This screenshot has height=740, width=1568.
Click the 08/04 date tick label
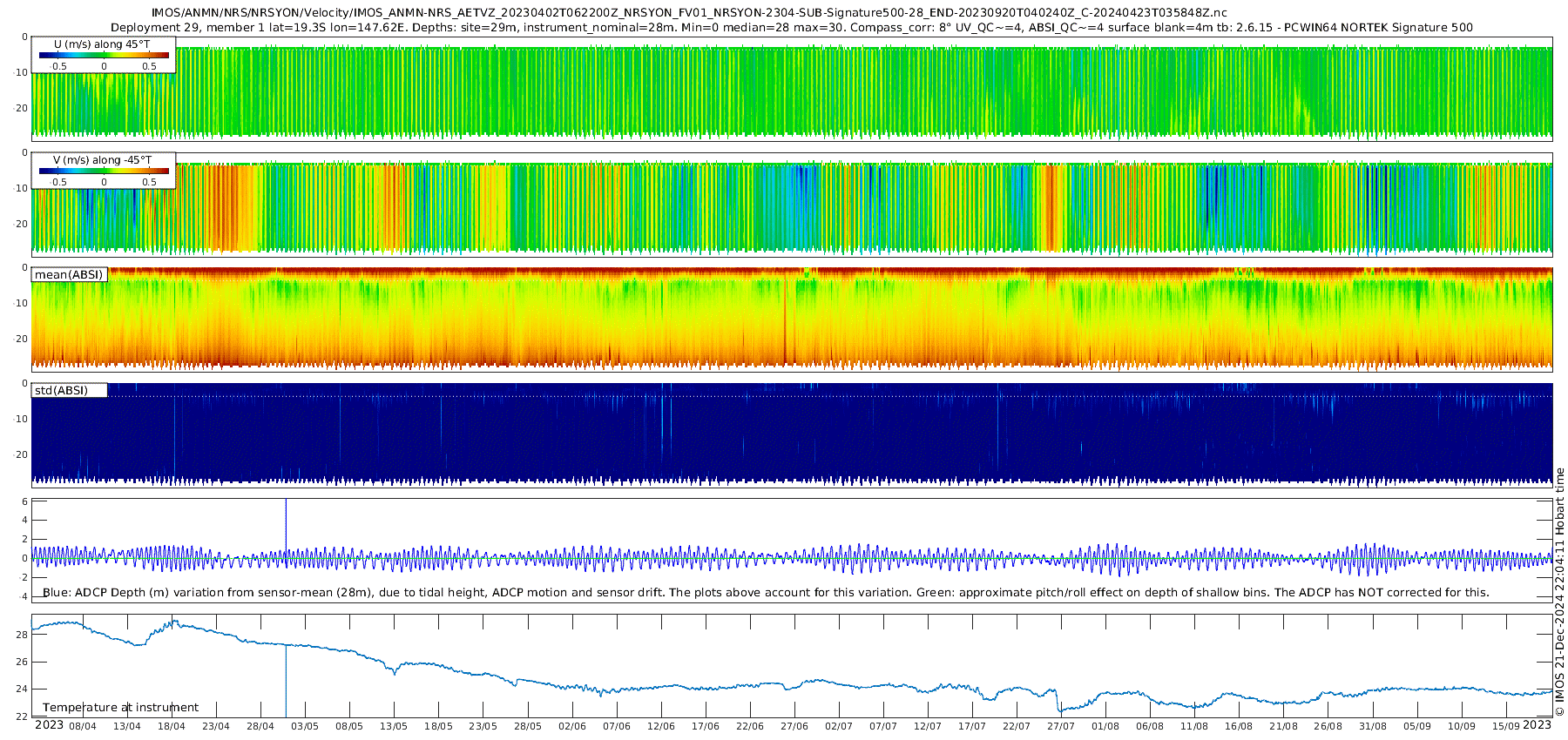[83, 726]
